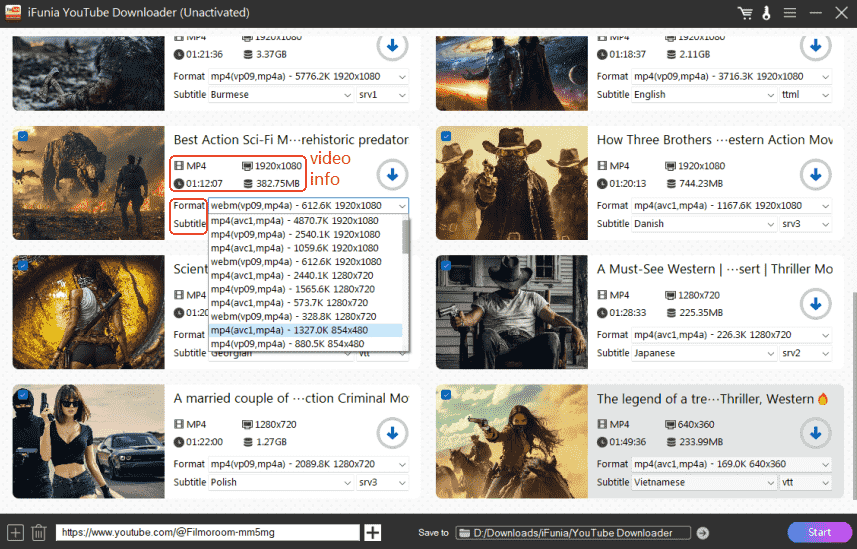Click the YouTube URL input field

pos(207,533)
